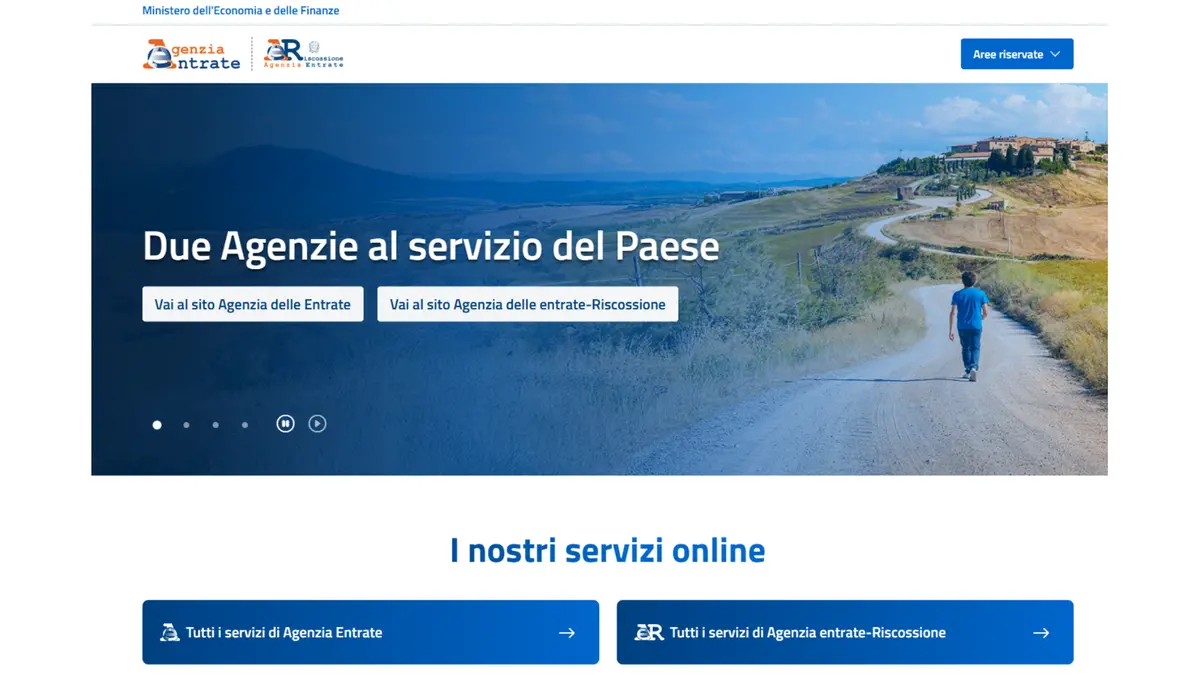Go to the fourth carousel slide dot
Viewport: 1200px width, 675px height.
[245, 425]
